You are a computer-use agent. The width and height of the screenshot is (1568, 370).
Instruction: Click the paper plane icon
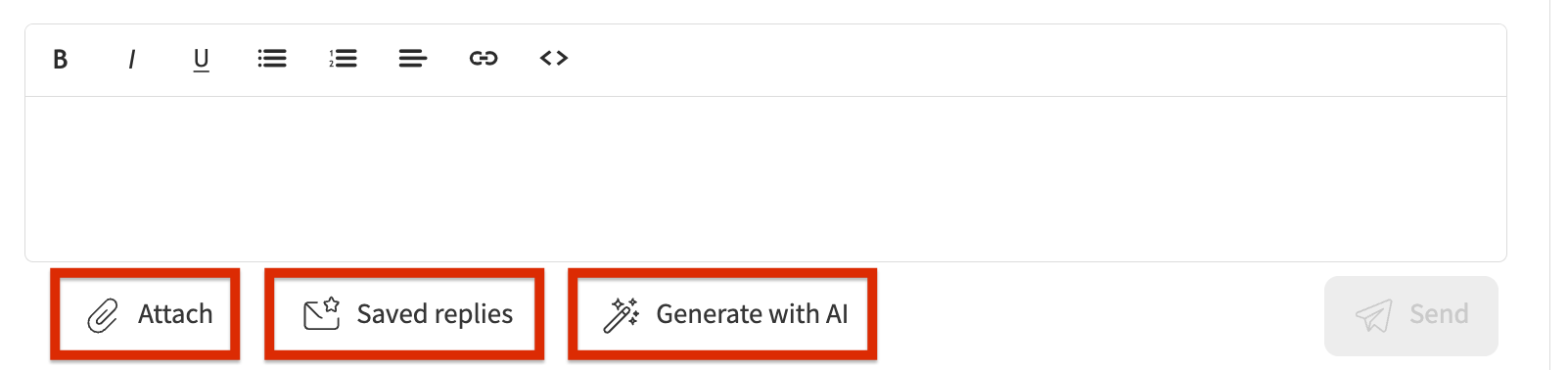coord(1373,315)
